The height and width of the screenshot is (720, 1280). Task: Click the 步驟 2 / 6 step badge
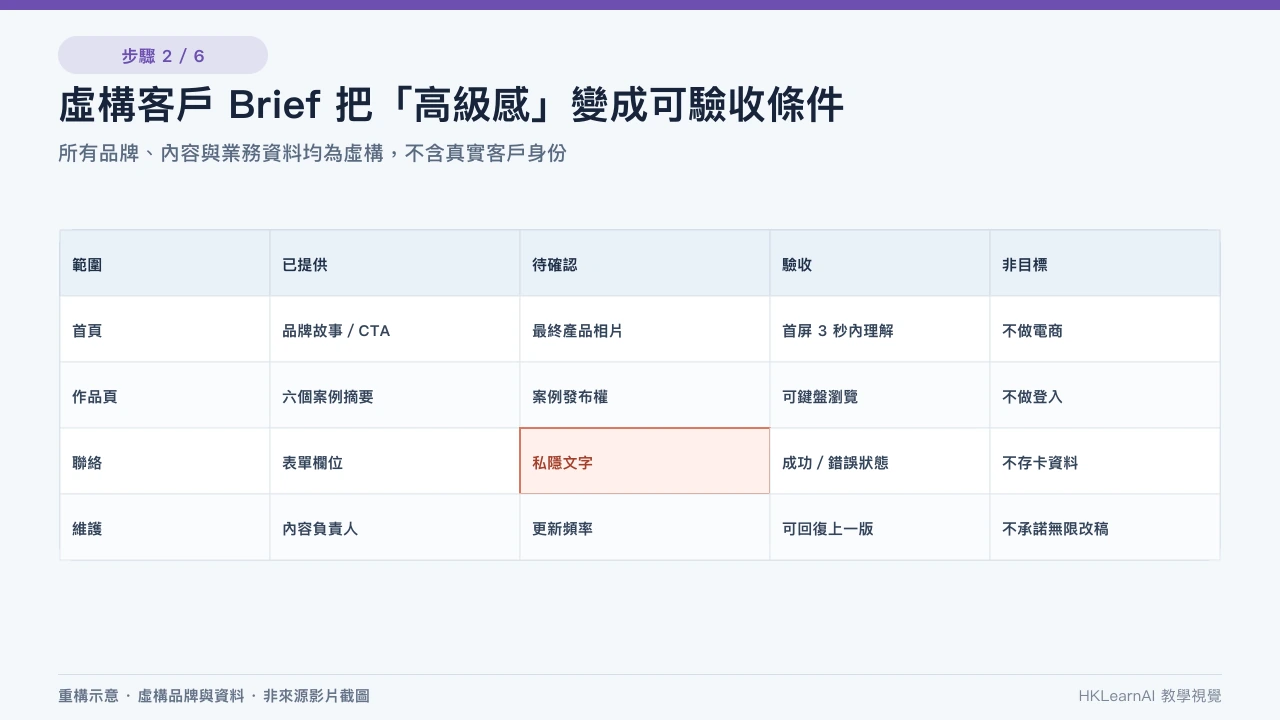pyautogui.click(x=163, y=55)
